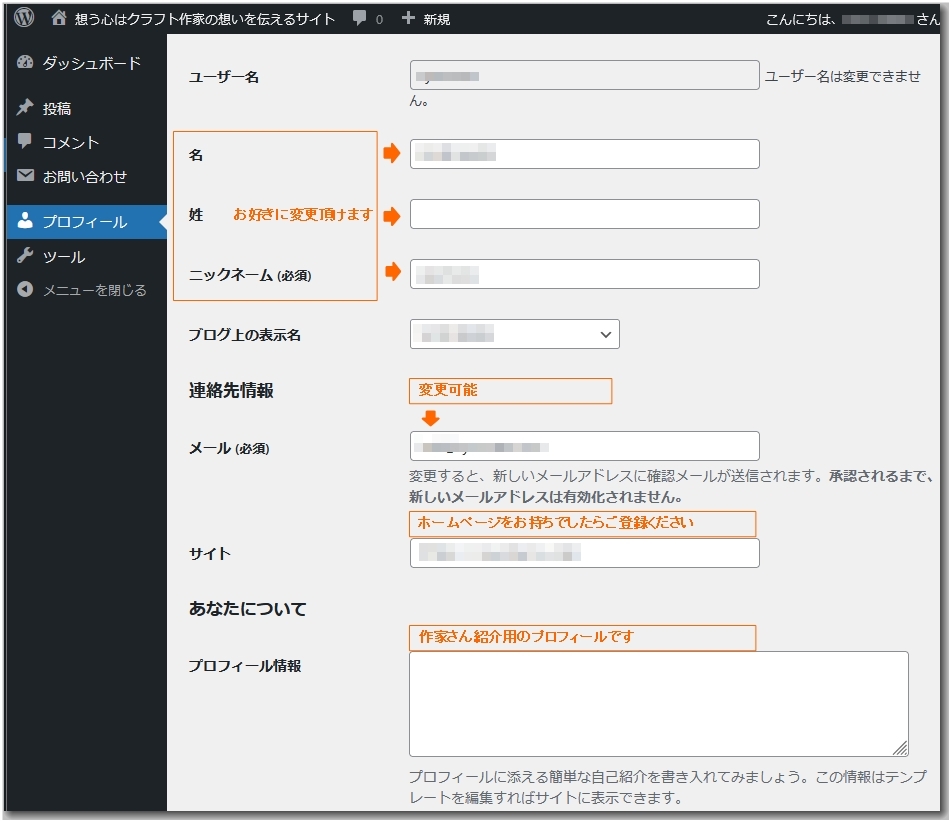The image size is (951, 822).
Task: Click the お問い合わせ envelope icon
Action: (x=26, y=176)
